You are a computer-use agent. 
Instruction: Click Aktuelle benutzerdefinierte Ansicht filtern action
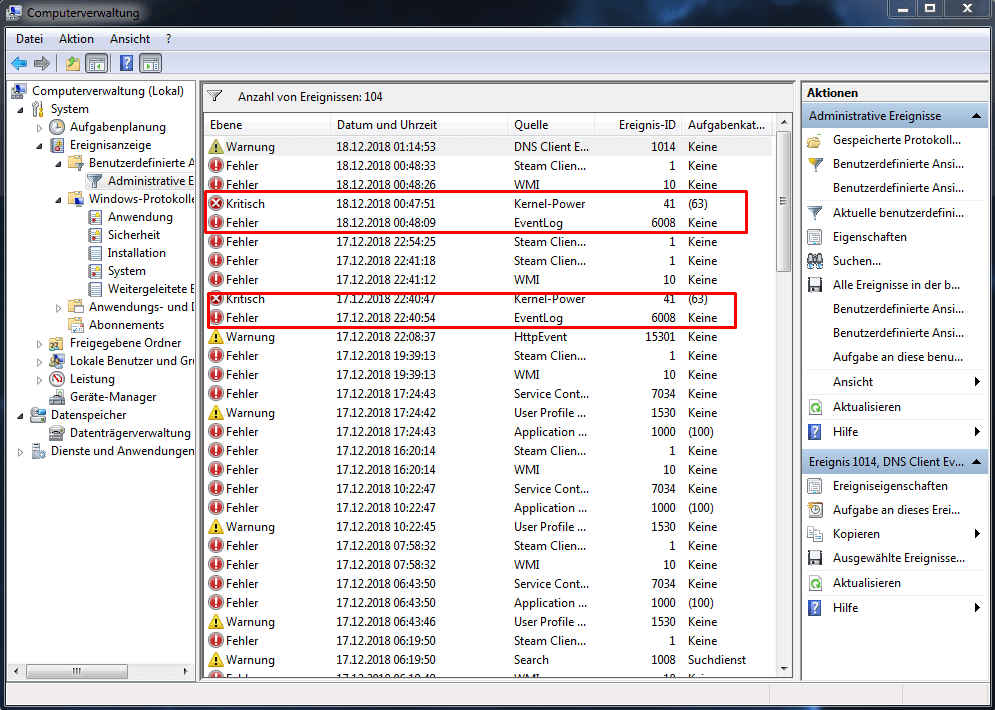(898, 213)
